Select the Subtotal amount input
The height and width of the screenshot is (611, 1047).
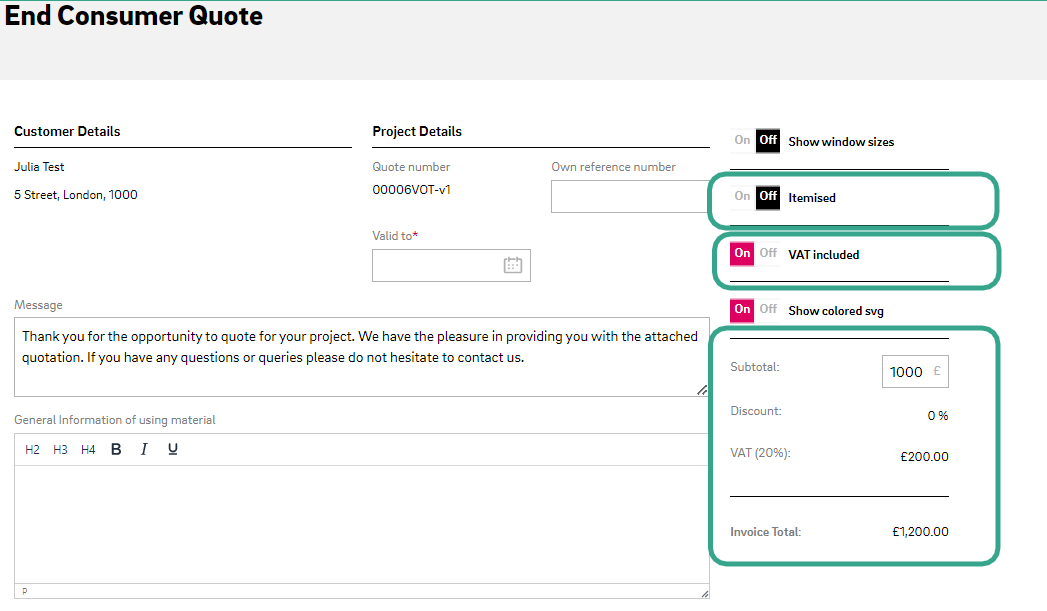(906, 372)
